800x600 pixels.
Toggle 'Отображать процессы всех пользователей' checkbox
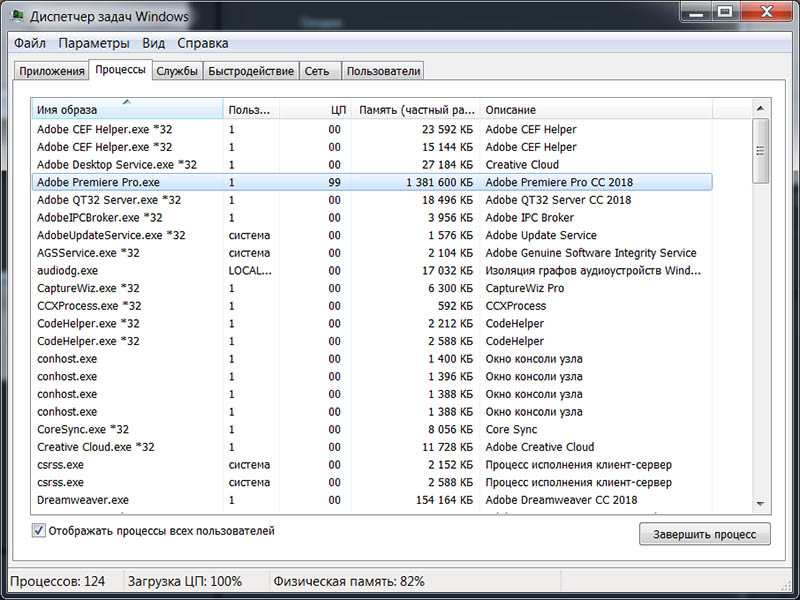[38, 531]
